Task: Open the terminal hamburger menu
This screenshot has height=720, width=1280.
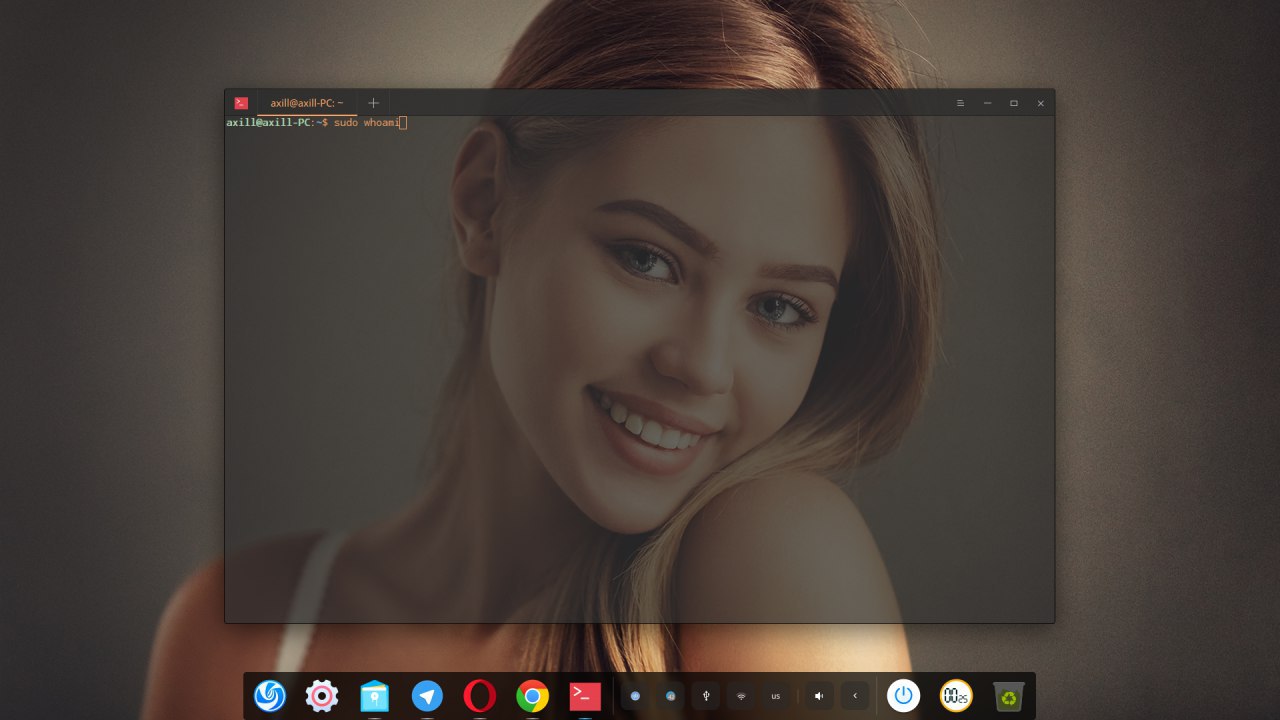Action: (x=960, y=103)
